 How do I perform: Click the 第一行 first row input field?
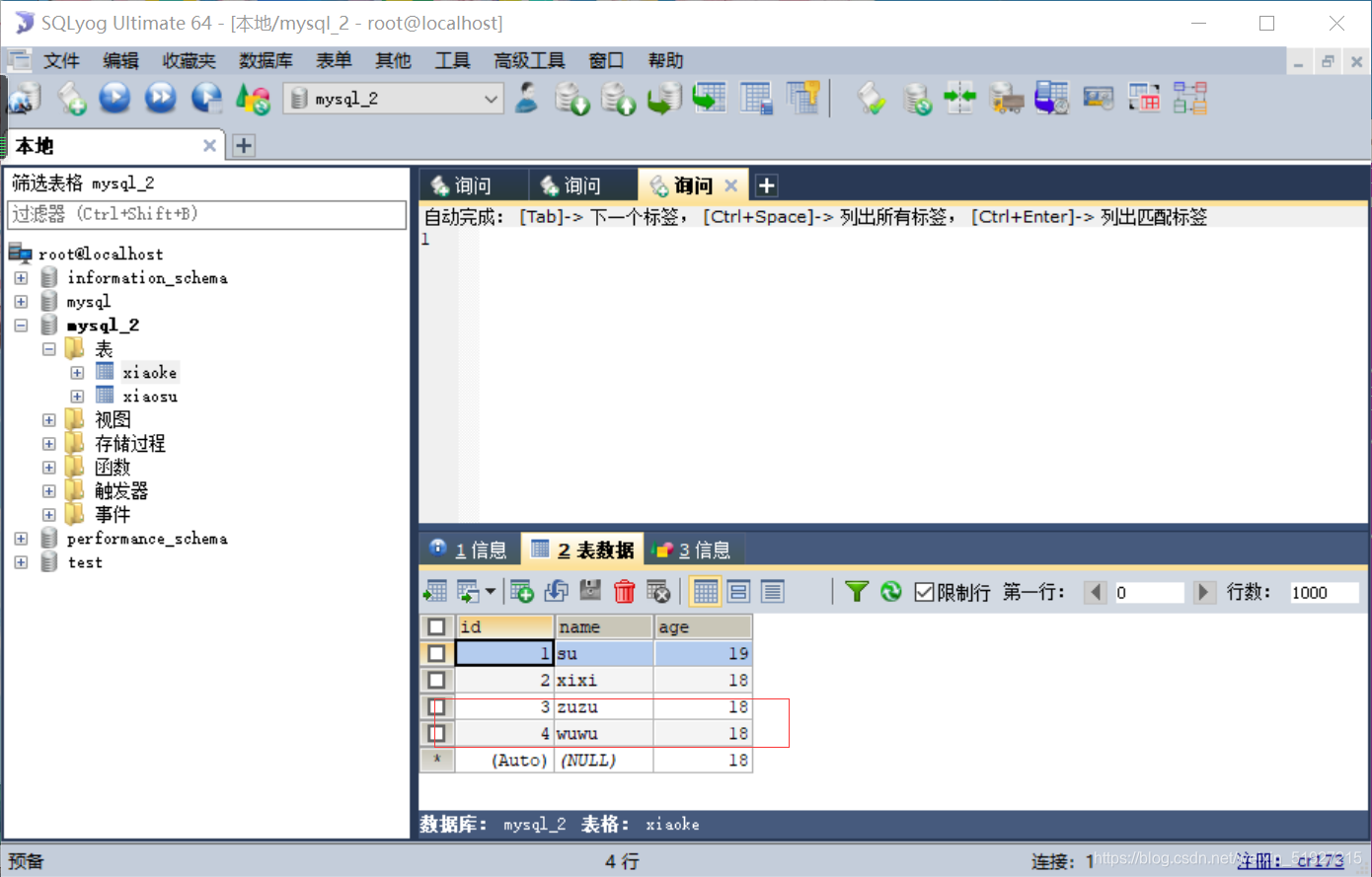(1148, 593)
